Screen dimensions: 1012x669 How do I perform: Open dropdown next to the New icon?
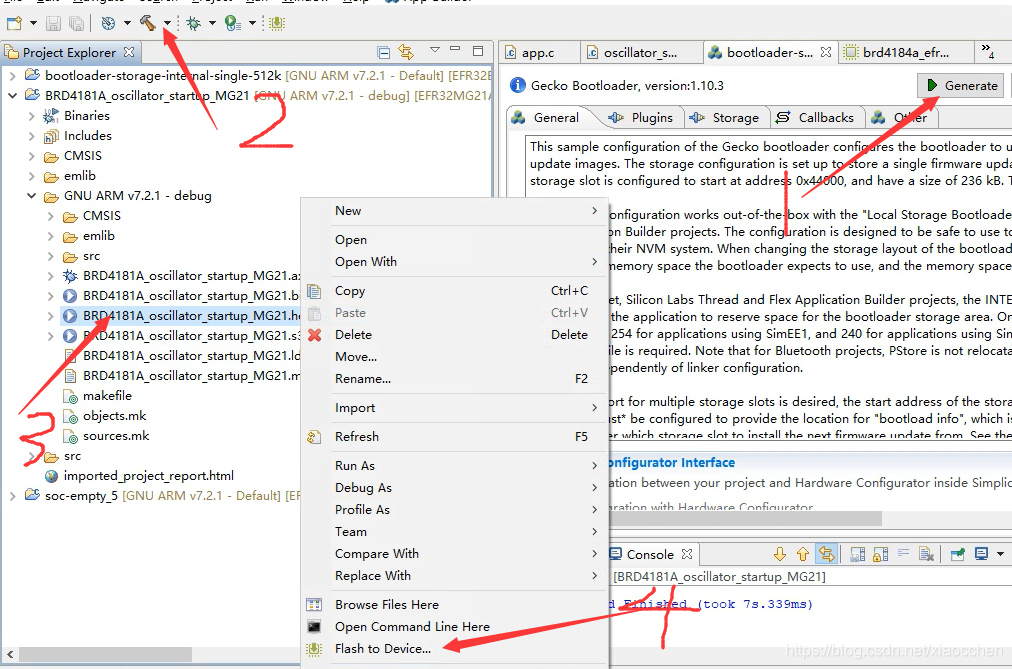tap(34, 24)
